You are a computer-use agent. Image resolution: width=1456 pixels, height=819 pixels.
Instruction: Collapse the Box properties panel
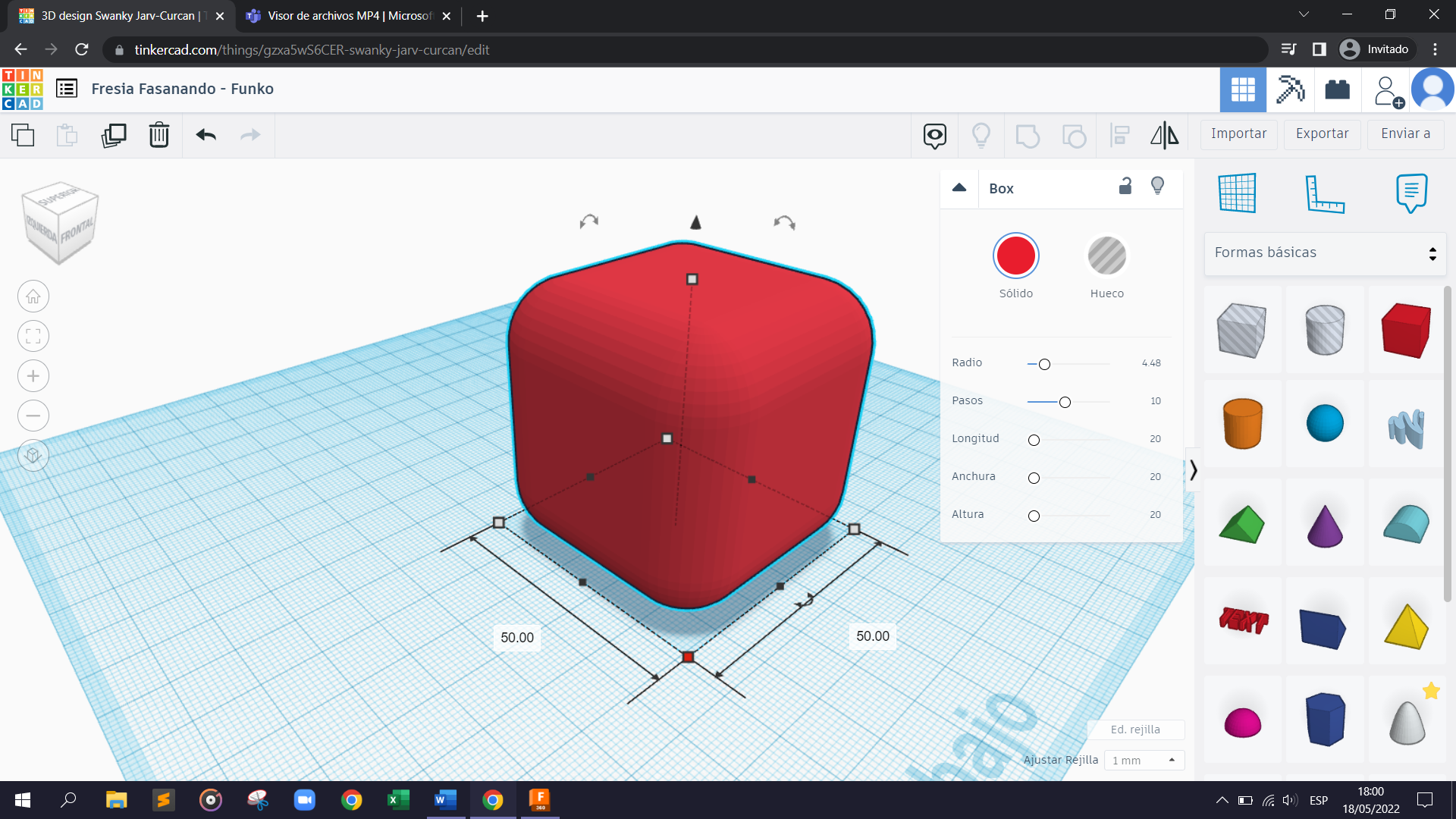[x=959, y=188]
